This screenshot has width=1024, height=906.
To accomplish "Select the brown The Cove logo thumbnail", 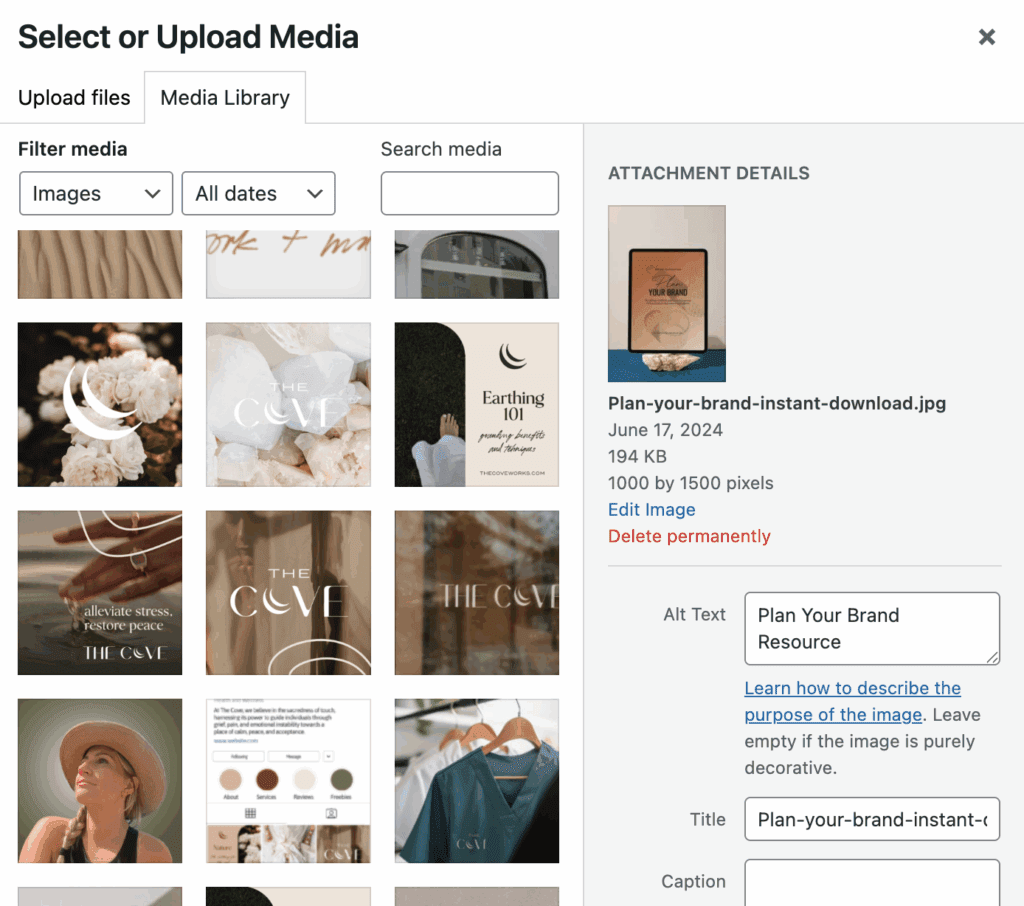I will pos(288,592).
